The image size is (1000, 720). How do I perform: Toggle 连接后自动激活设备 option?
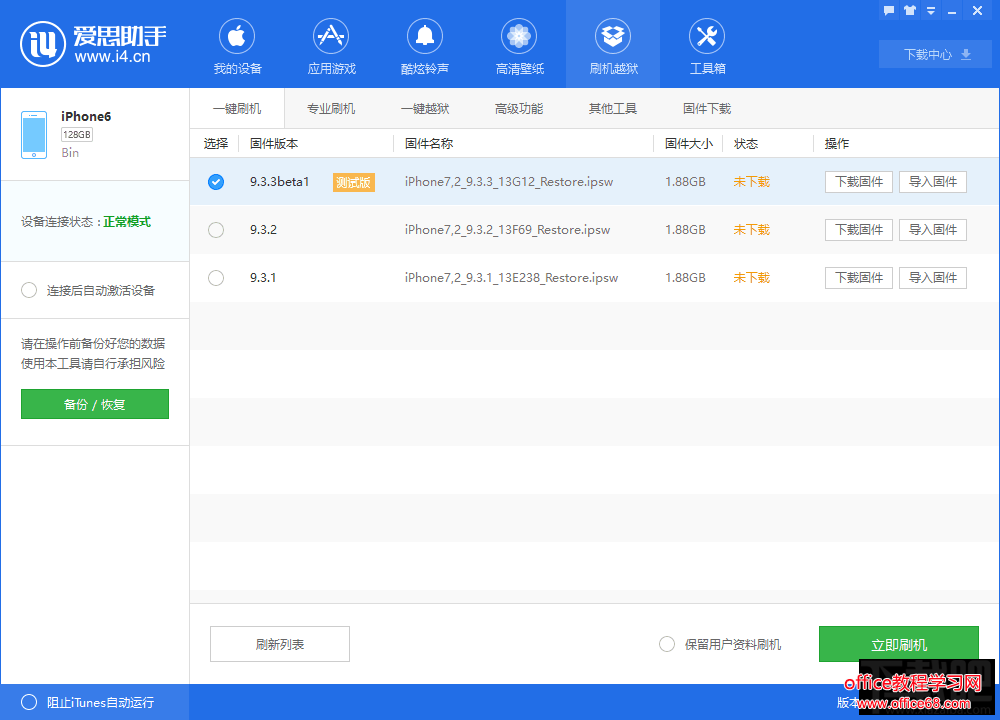point(29,290)
